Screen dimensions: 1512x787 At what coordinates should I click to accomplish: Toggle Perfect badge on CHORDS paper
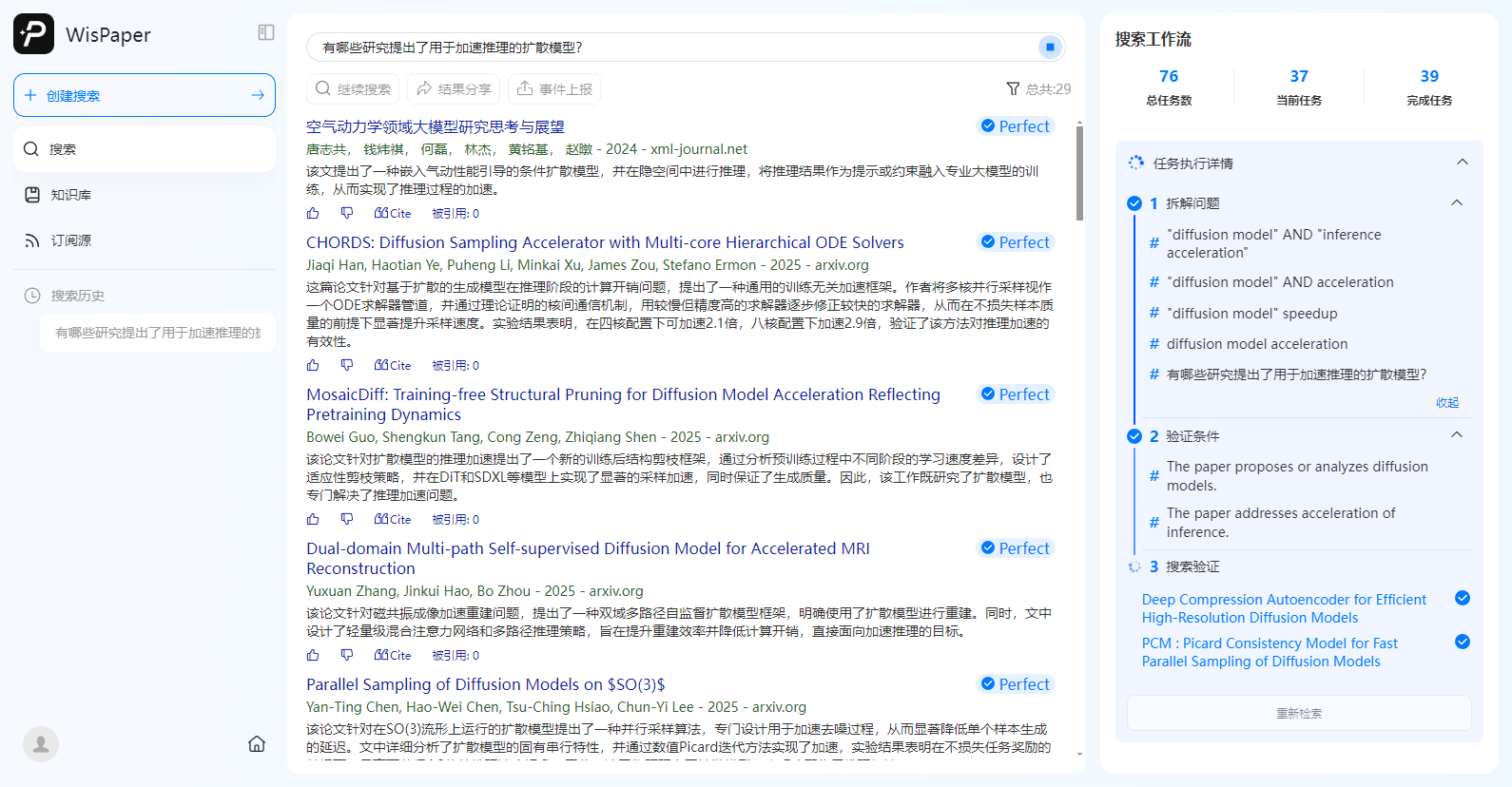tap(1016, 242)
